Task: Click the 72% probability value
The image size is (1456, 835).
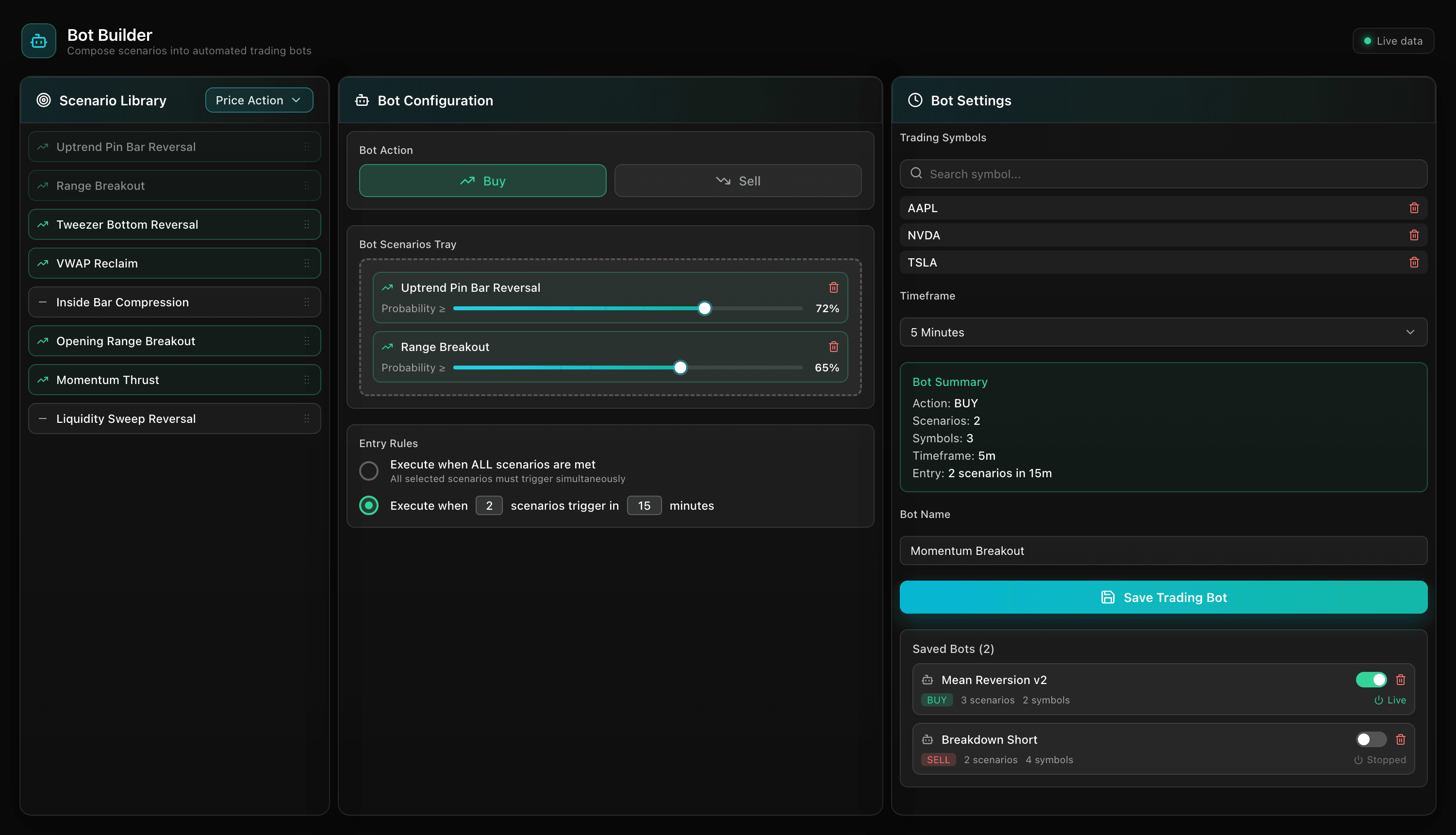Action: click(827, 308)
